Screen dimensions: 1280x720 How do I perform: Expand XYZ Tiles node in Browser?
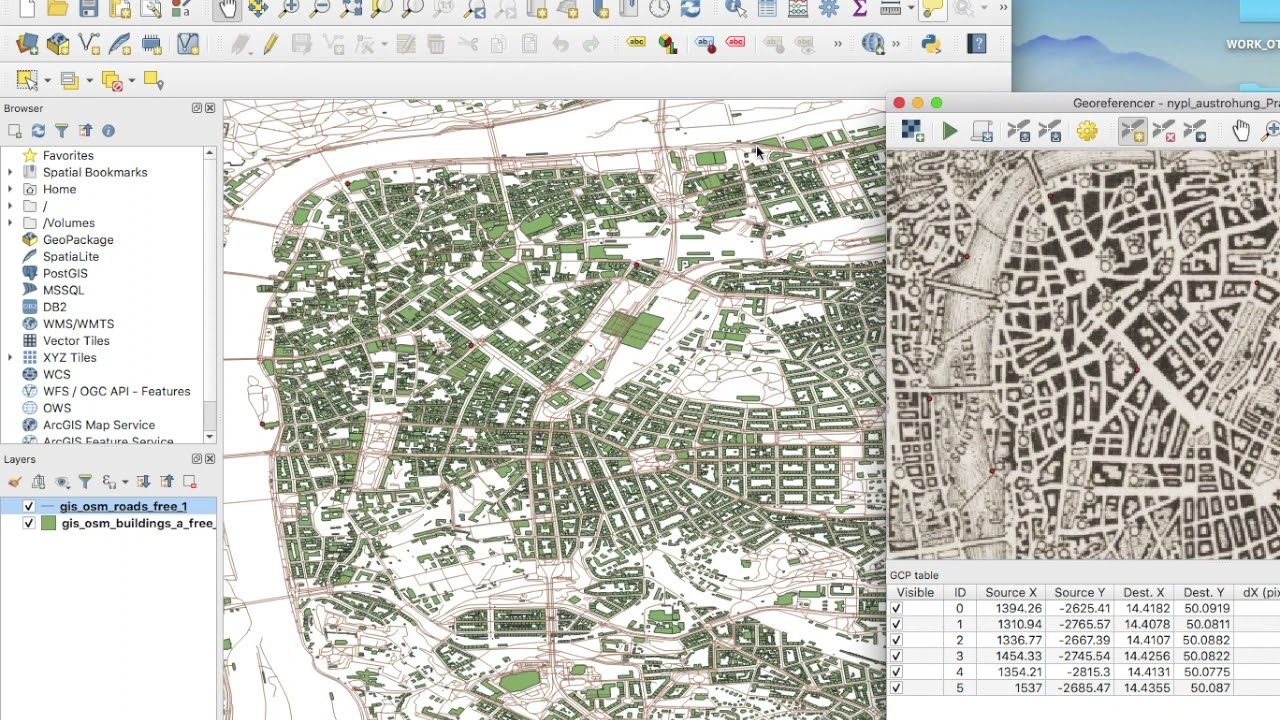point(11,357)
